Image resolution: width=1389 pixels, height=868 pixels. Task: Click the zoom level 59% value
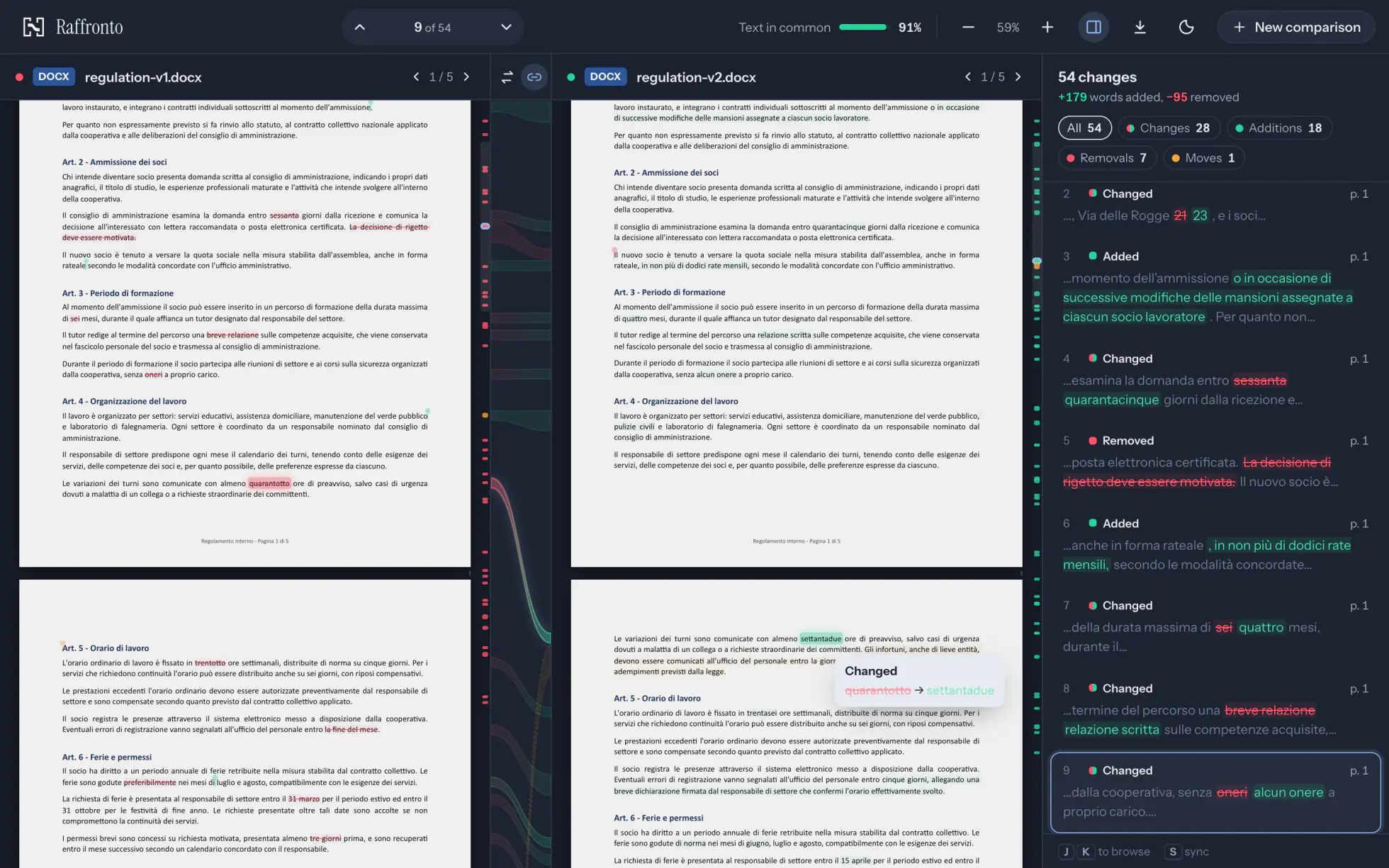tap(1008, 27)
